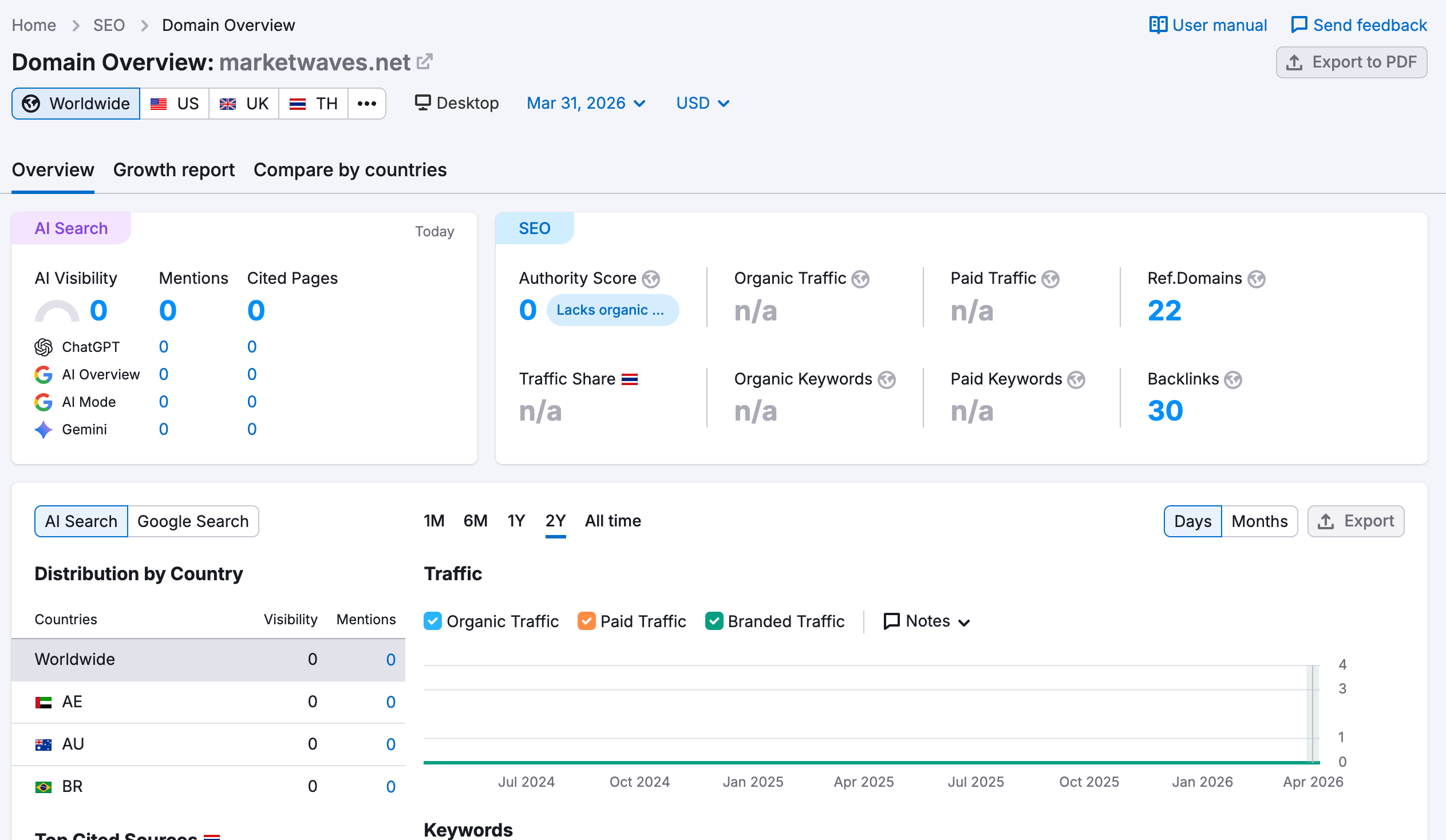Click the TH flag icon

pyautogui.click(x=297, y=104)
